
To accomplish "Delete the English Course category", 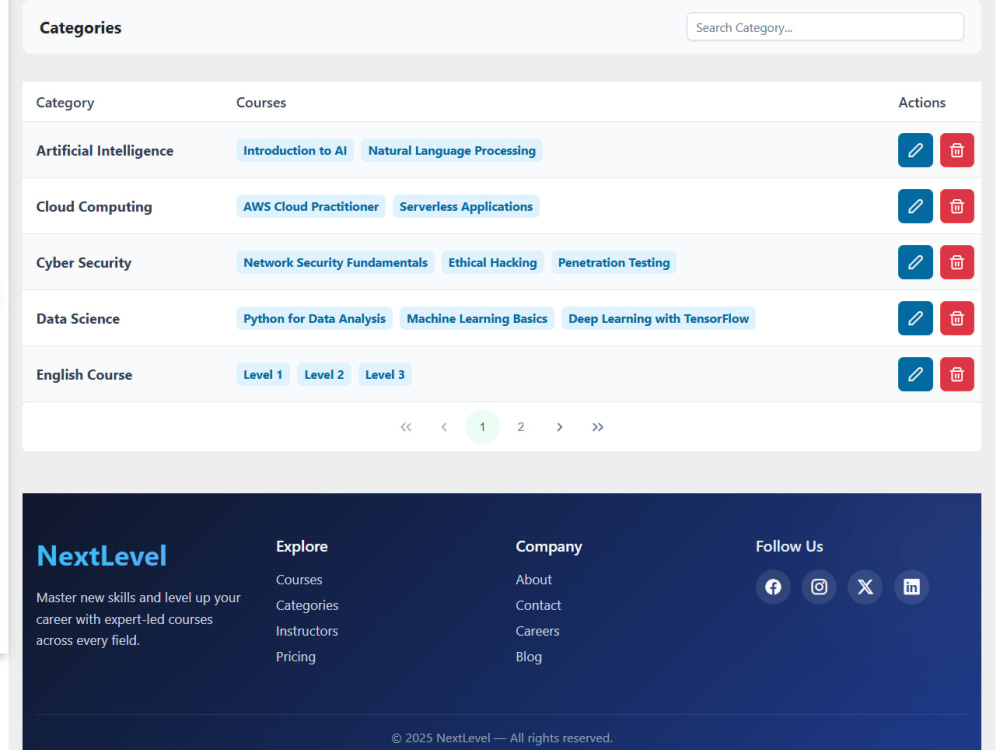I will [956, 374].
